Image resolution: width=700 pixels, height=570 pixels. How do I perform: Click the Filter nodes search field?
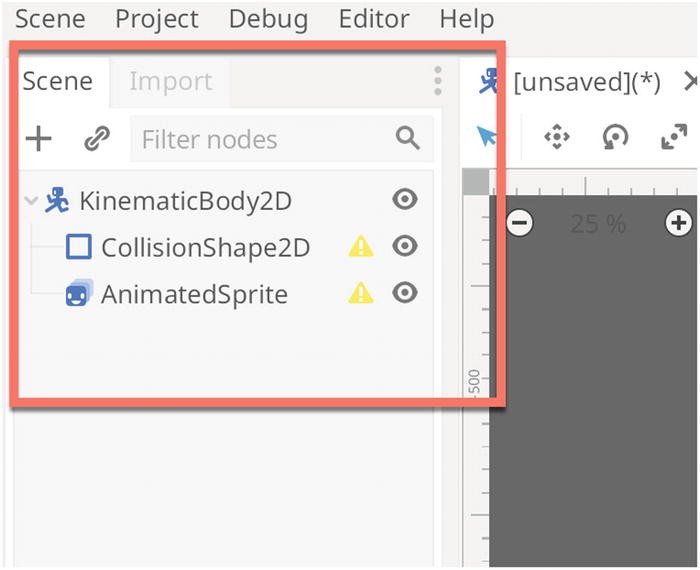pyautogui.click(x=281, y=139)
